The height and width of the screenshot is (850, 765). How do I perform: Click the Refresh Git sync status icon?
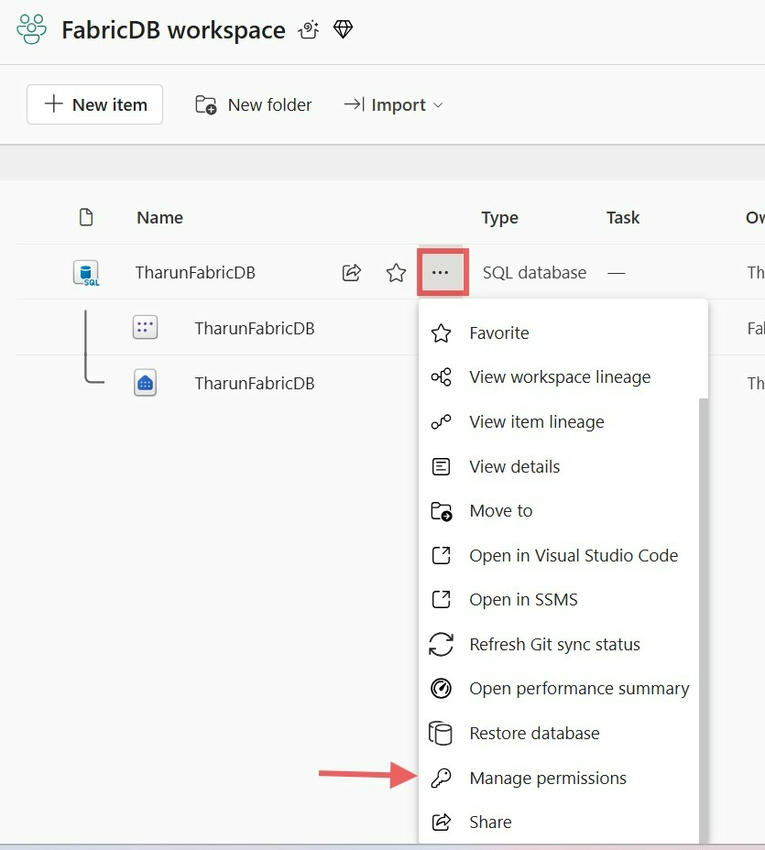pyautogui.click(x=440, y=644)
